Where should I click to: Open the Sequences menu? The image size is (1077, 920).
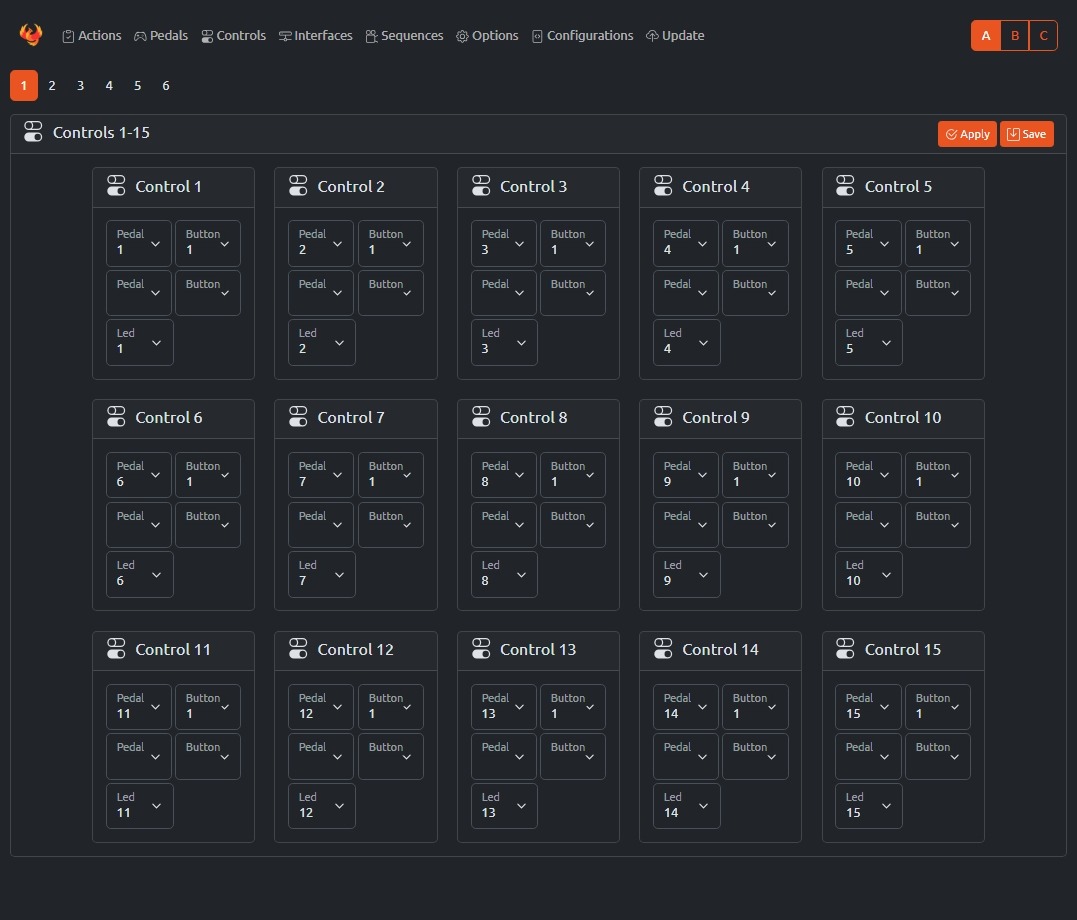coord(405,36)
